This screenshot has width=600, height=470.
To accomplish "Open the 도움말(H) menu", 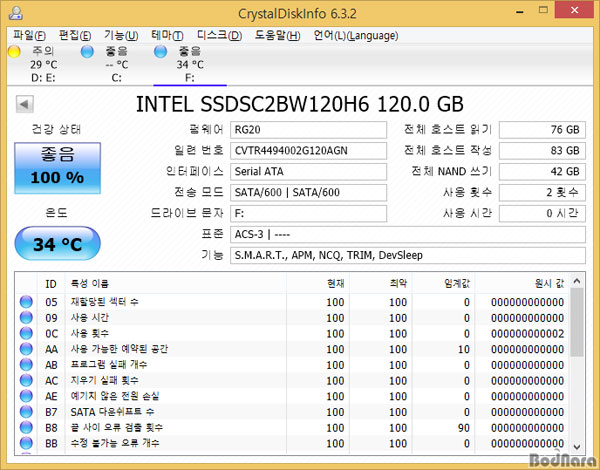I will coord(277,36).
